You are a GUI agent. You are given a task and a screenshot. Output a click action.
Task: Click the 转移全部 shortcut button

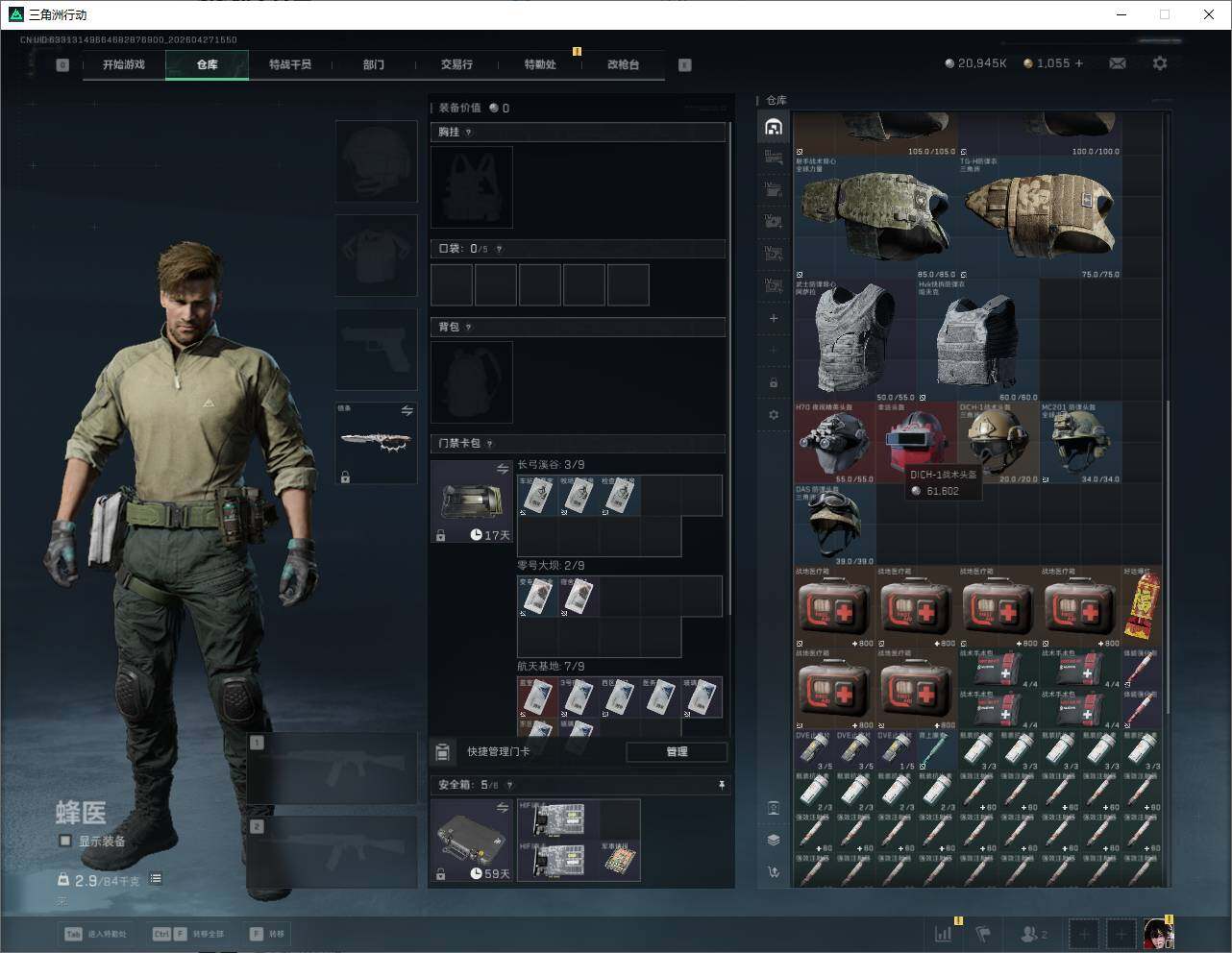pyautogui.click(x=188, y=933)
